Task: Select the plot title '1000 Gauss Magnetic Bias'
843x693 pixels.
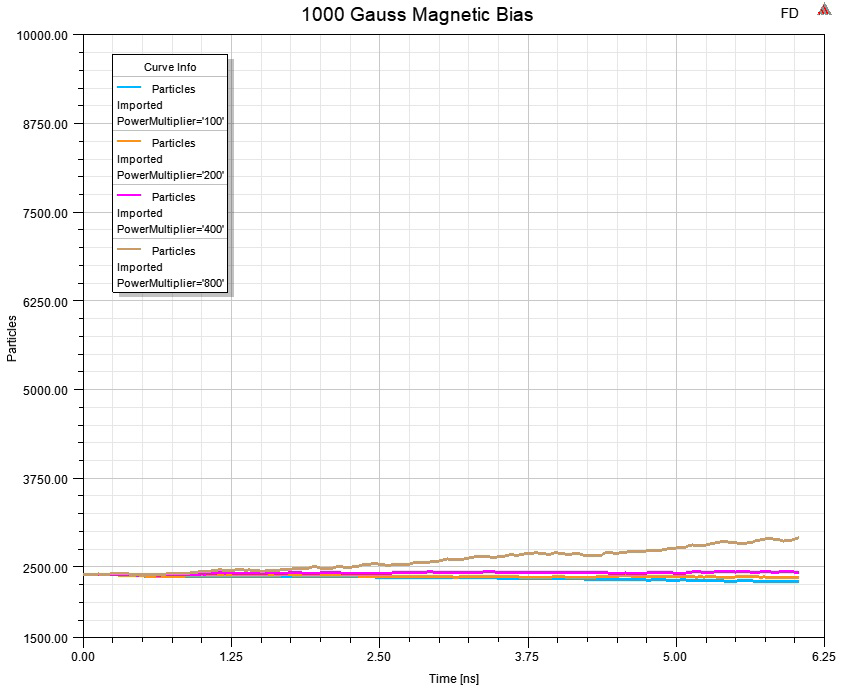Action: 417,15
